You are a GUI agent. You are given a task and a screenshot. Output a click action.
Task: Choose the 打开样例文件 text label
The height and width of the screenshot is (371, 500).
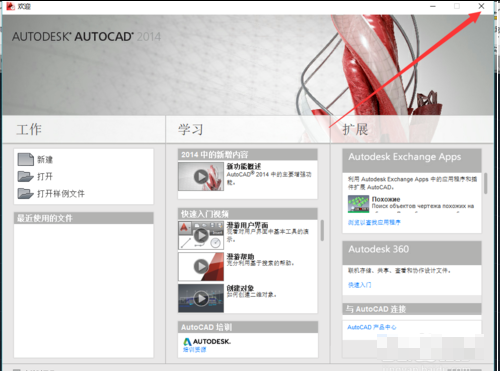coord(61,193)
